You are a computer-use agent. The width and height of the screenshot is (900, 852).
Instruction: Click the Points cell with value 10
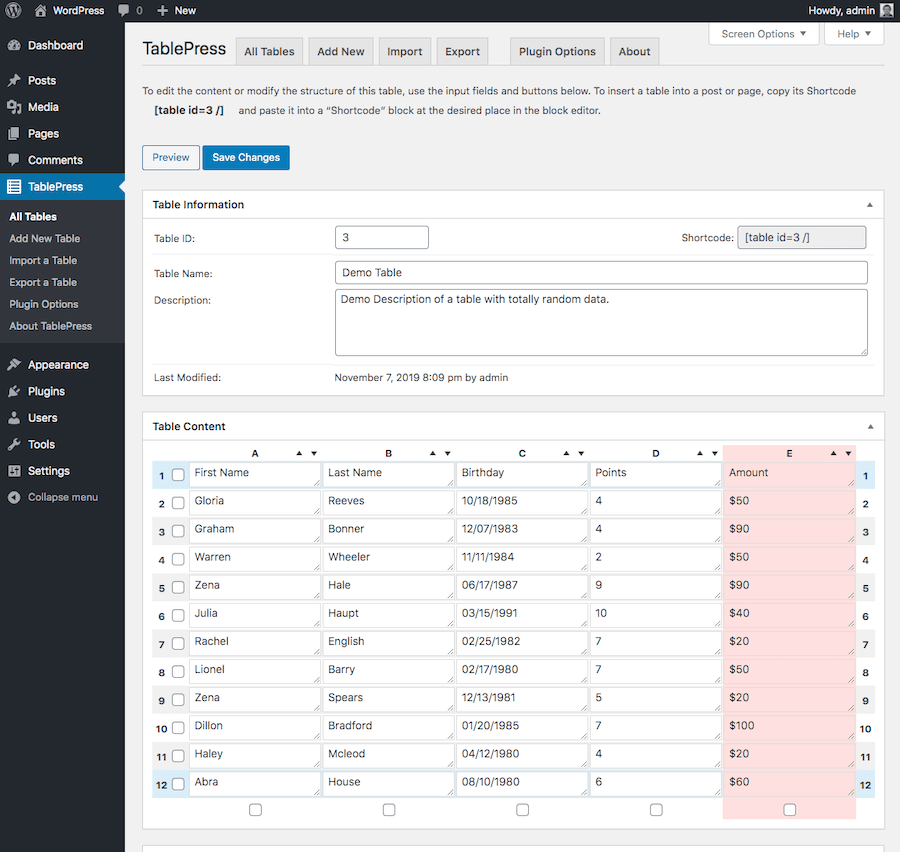coord(656,614)
